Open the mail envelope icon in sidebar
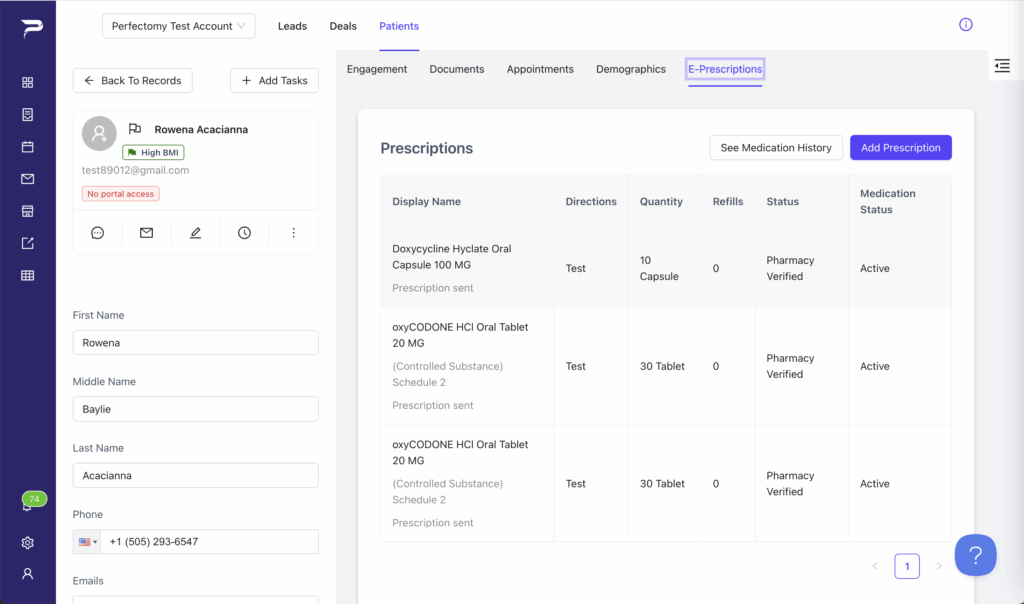Screen dimensions: 1024x604 (x=27, y=179)
